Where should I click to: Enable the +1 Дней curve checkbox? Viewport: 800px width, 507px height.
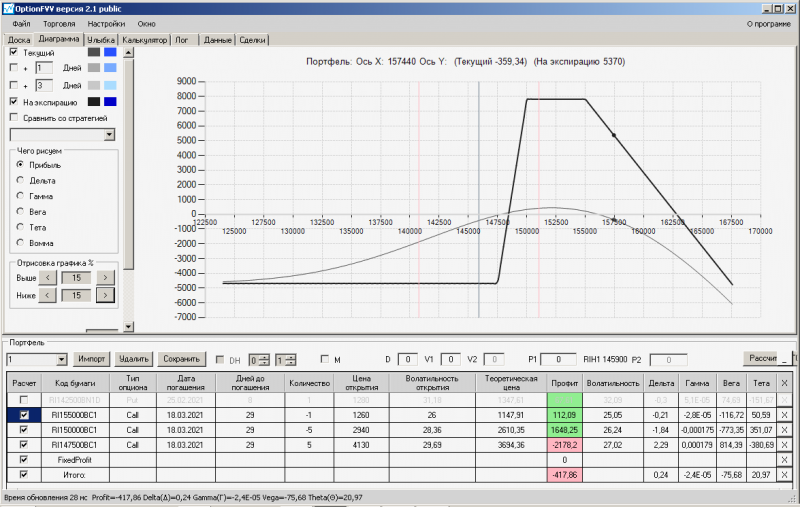coord(14,67)
